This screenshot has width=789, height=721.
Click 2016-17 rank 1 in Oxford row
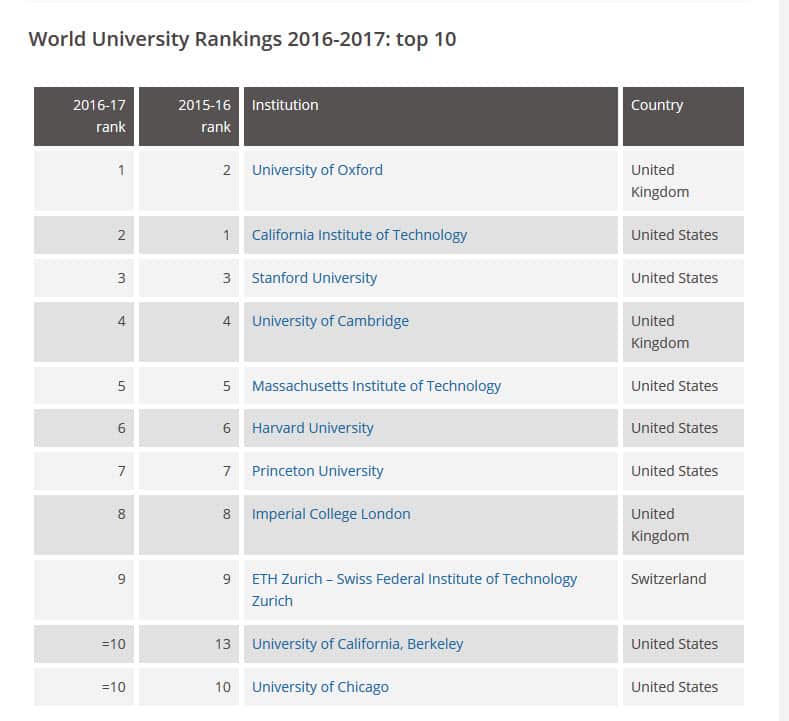pos(121,170)
